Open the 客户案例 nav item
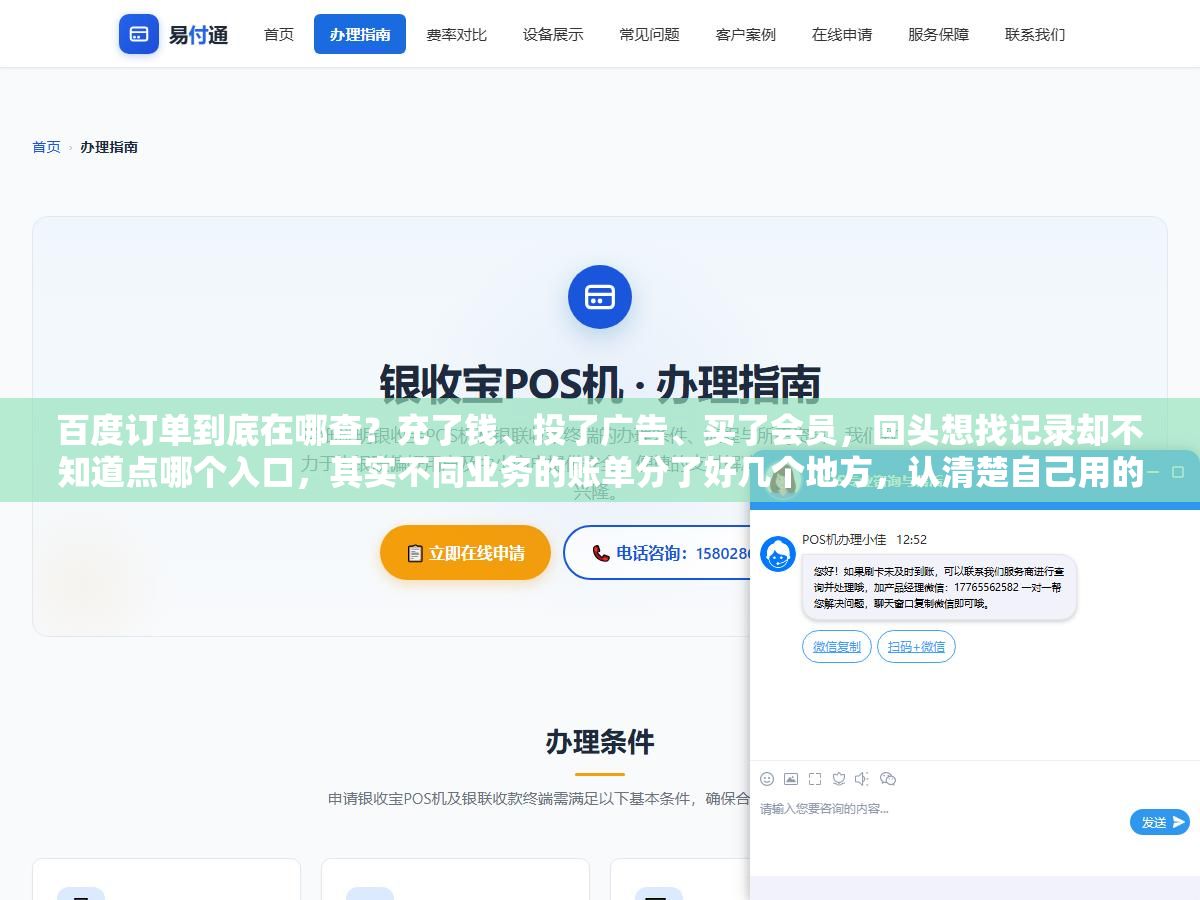This screenshot has width=1200, height=900. pos(746,34)
